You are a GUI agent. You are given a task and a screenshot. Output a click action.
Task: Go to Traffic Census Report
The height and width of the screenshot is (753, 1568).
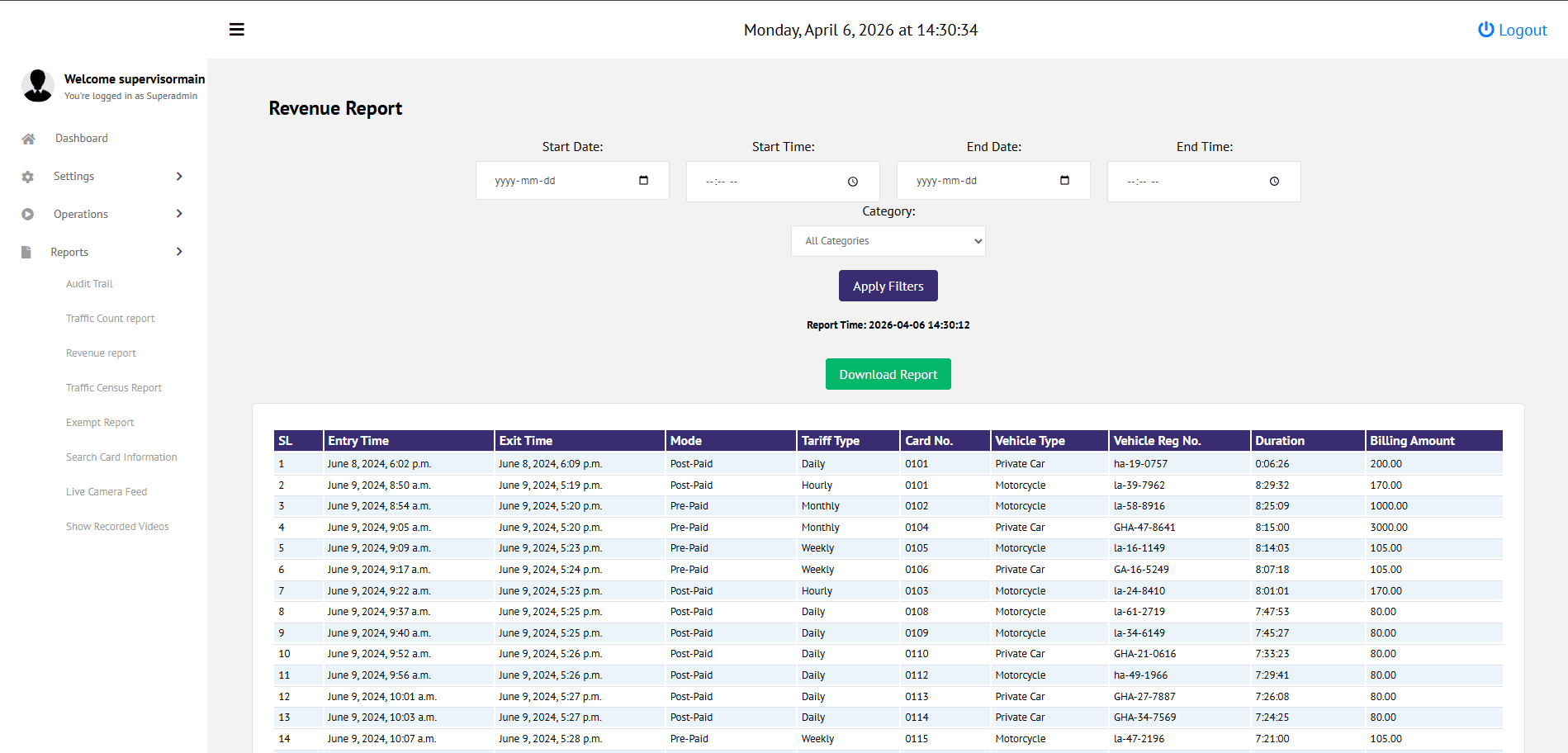pyautogui.click(x=114, y=388)
